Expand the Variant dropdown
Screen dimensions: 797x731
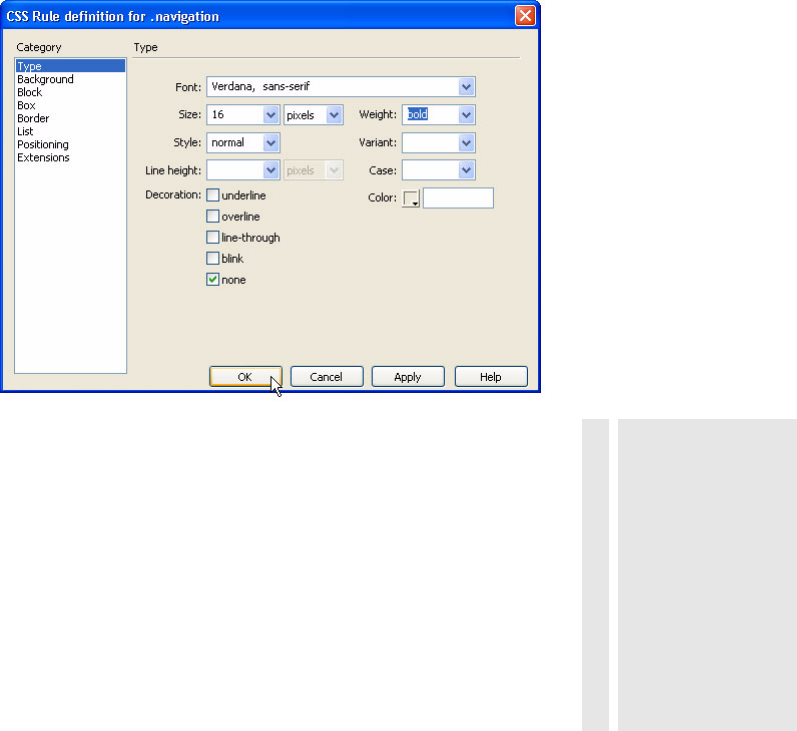(466, 143)
